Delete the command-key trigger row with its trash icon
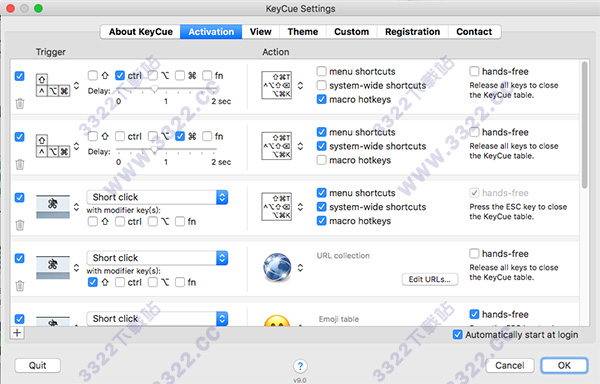This screenshot has width=600, height=384. click(x=20, y=164)
